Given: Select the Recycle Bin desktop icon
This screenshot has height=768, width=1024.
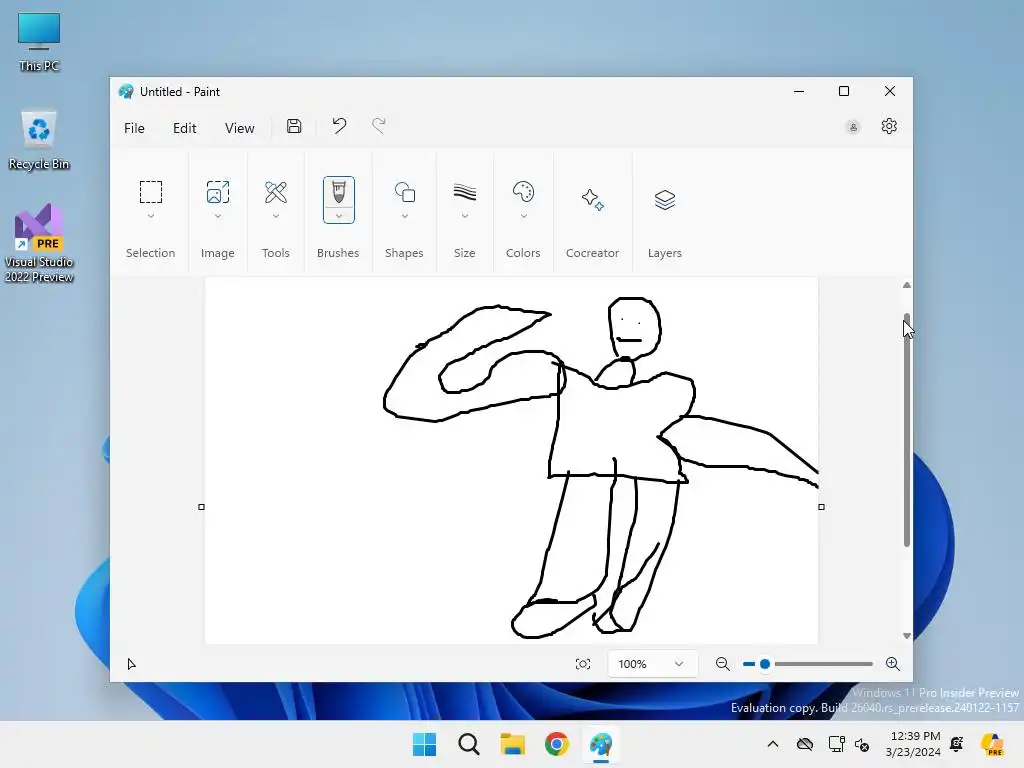Looking at the screenshot, I should (39, 140).
